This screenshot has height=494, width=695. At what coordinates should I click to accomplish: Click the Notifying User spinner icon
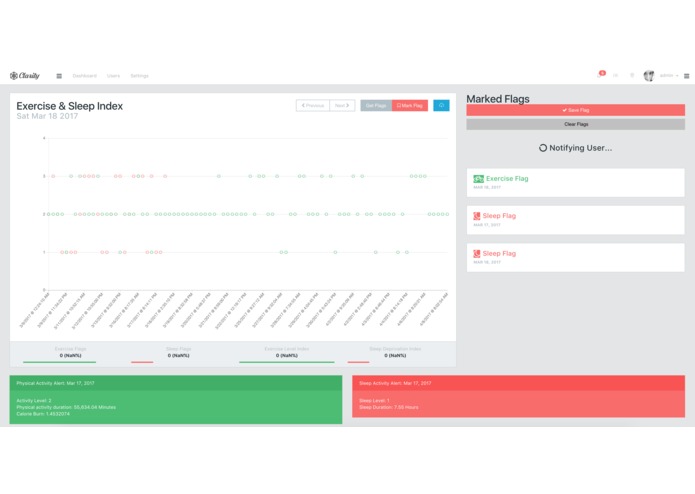coord(543,148)
